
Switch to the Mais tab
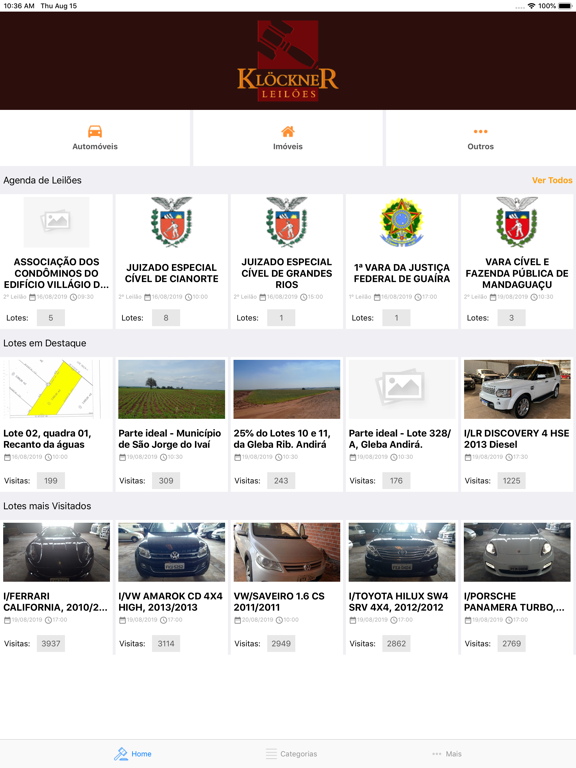454,754
